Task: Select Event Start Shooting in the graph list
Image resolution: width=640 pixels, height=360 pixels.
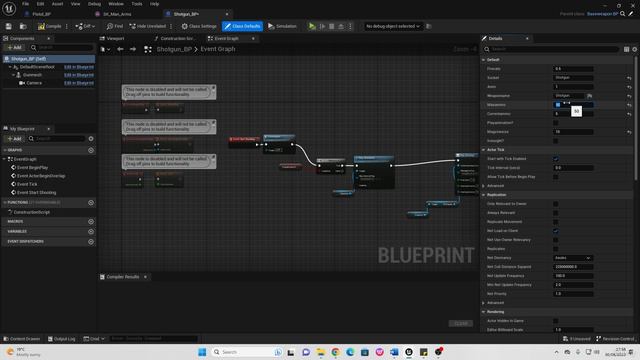Action: click(36, 193)
